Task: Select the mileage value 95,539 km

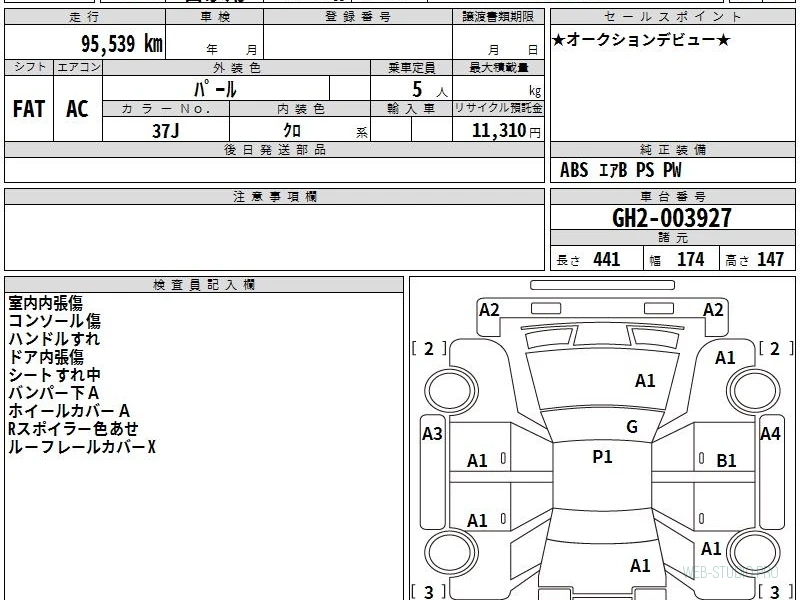Action: point(122,43)
